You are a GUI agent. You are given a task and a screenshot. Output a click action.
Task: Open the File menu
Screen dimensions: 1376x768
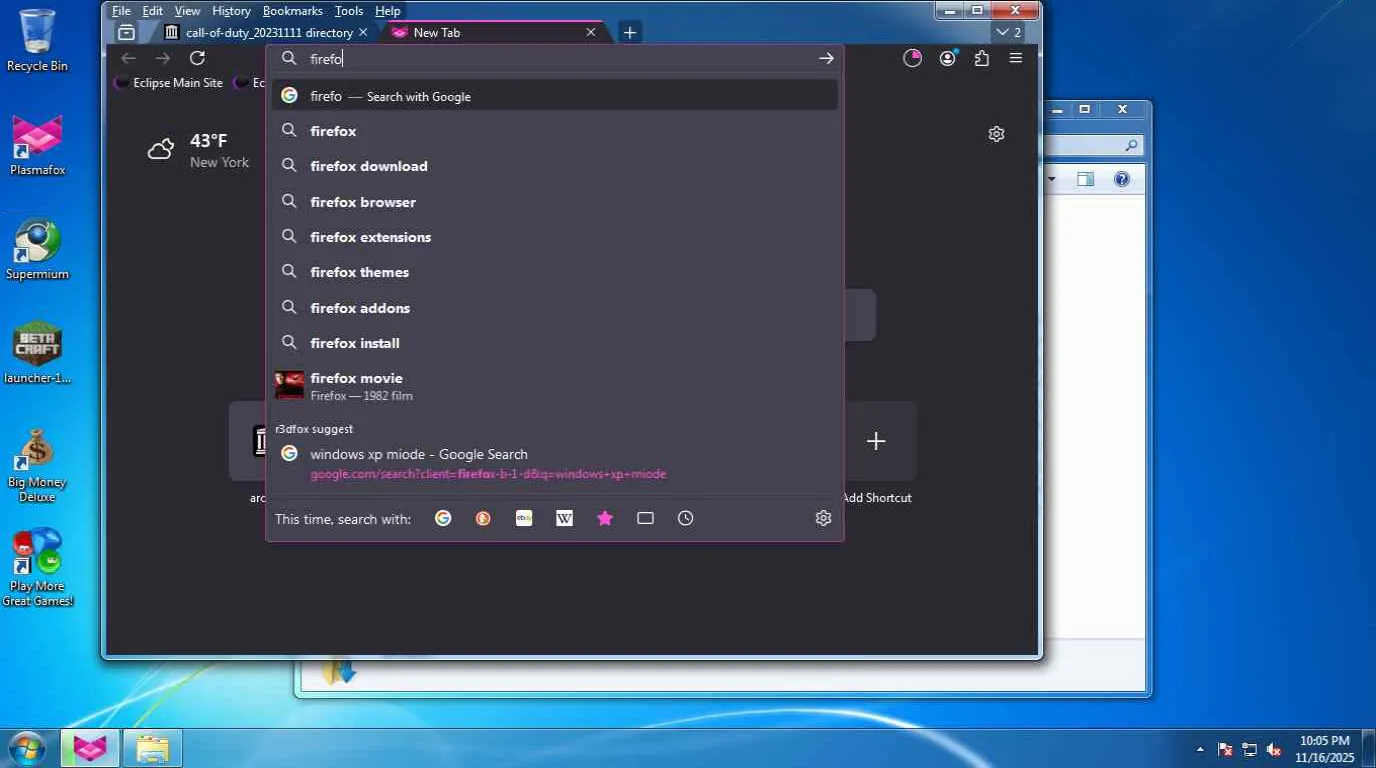121,11
